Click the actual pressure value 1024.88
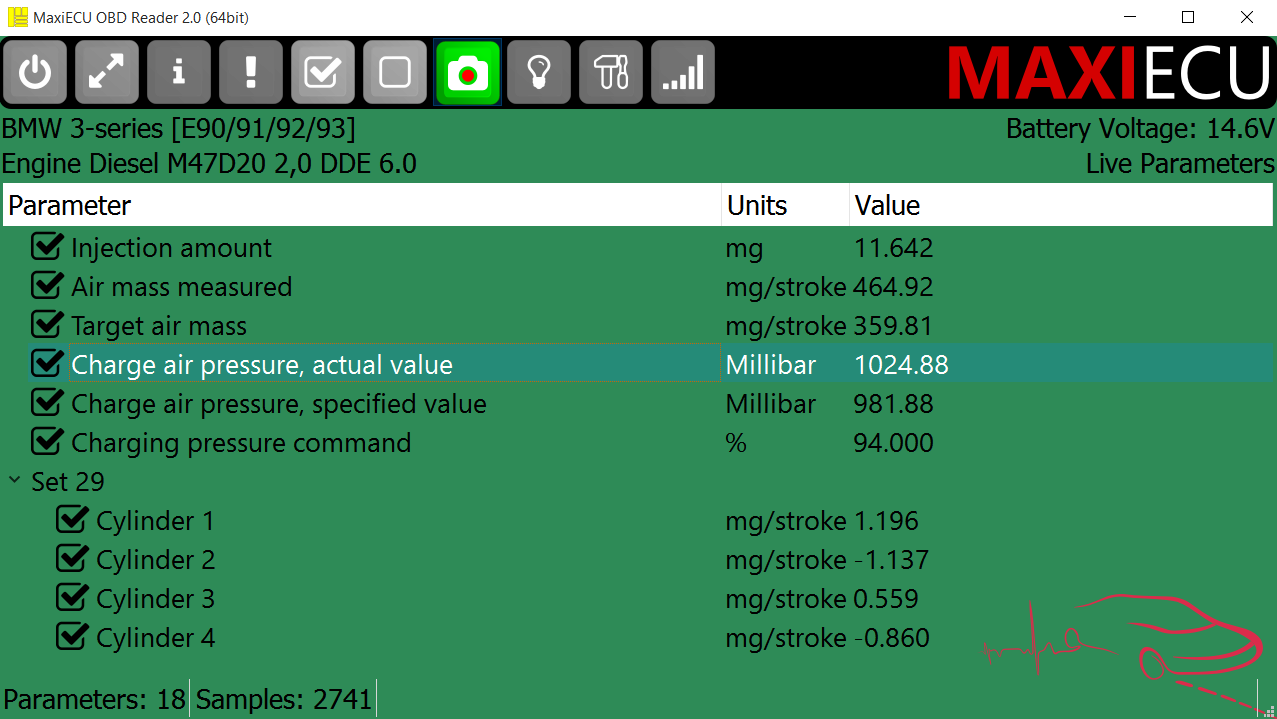 click(x=901, y=365)
